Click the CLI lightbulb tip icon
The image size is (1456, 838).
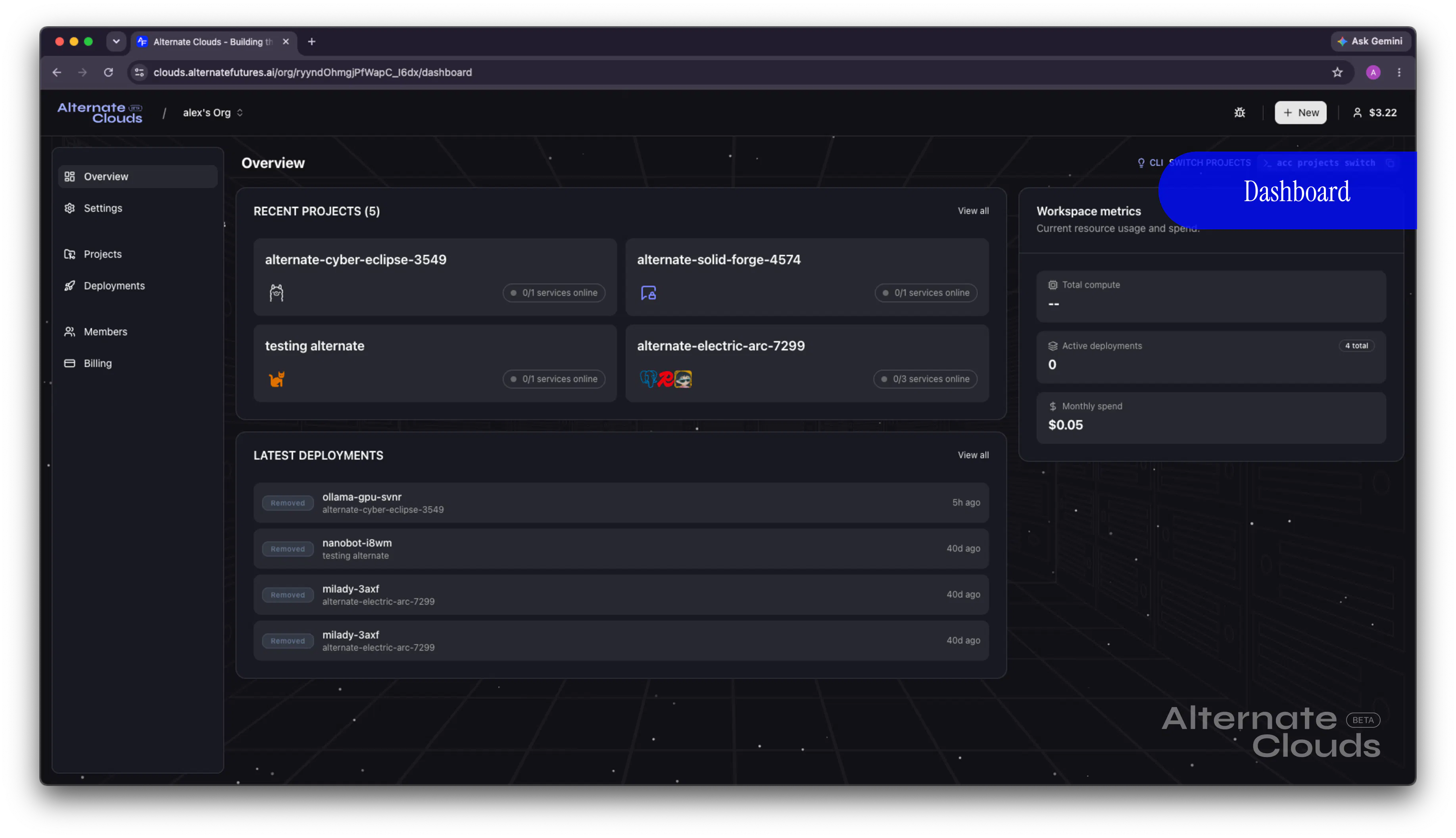point(1141,163)
